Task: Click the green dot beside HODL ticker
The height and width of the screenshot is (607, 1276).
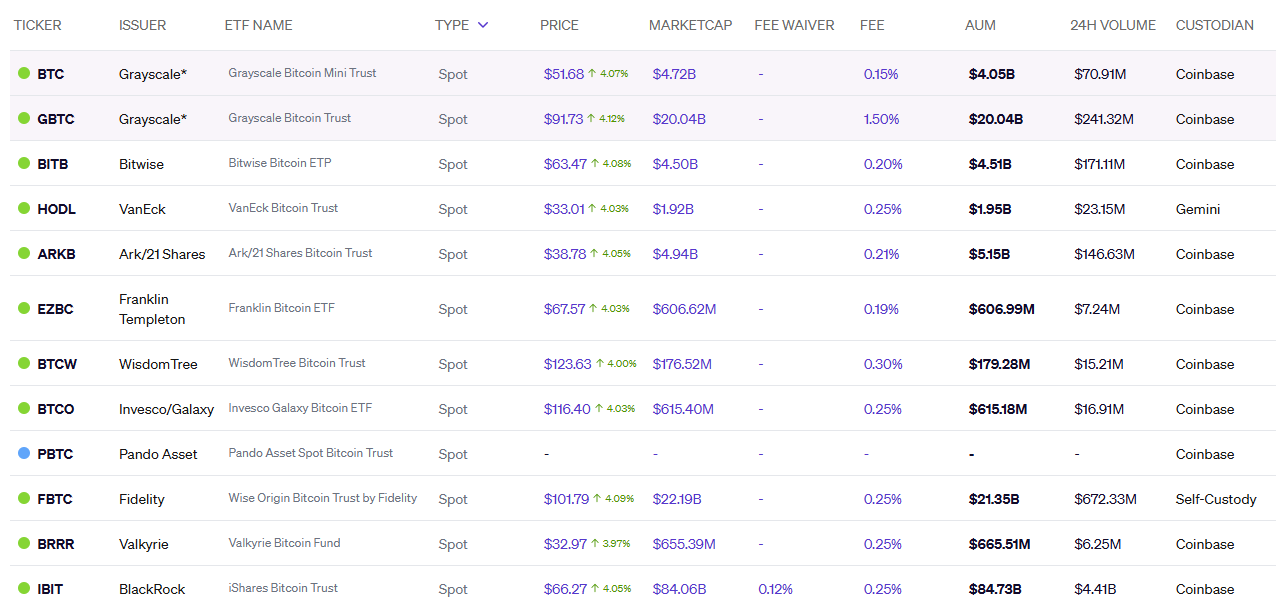Action: [24, 209]
